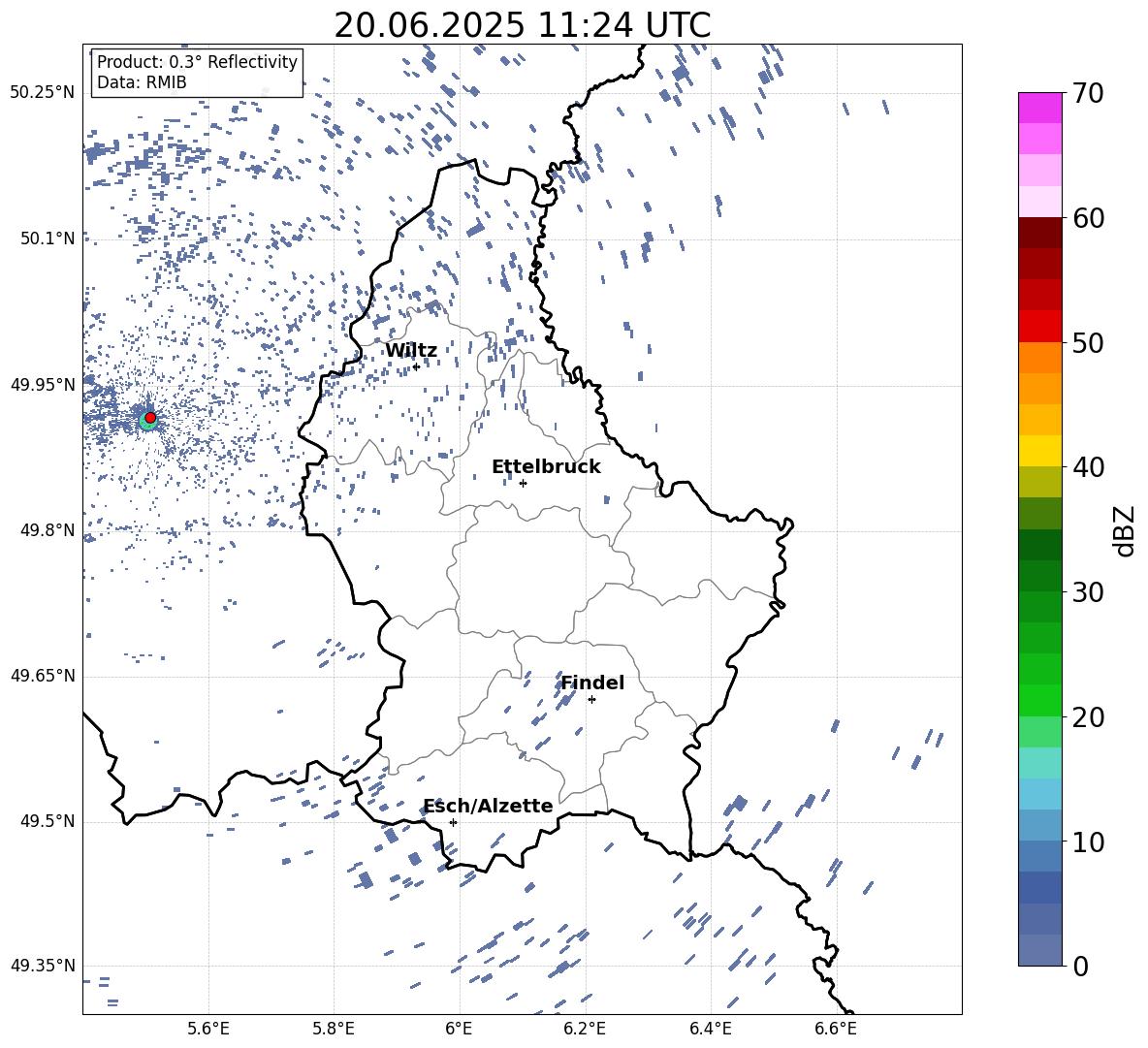
Task: Click the Ettelbruck station cross marker
Action: coord(523,483)
